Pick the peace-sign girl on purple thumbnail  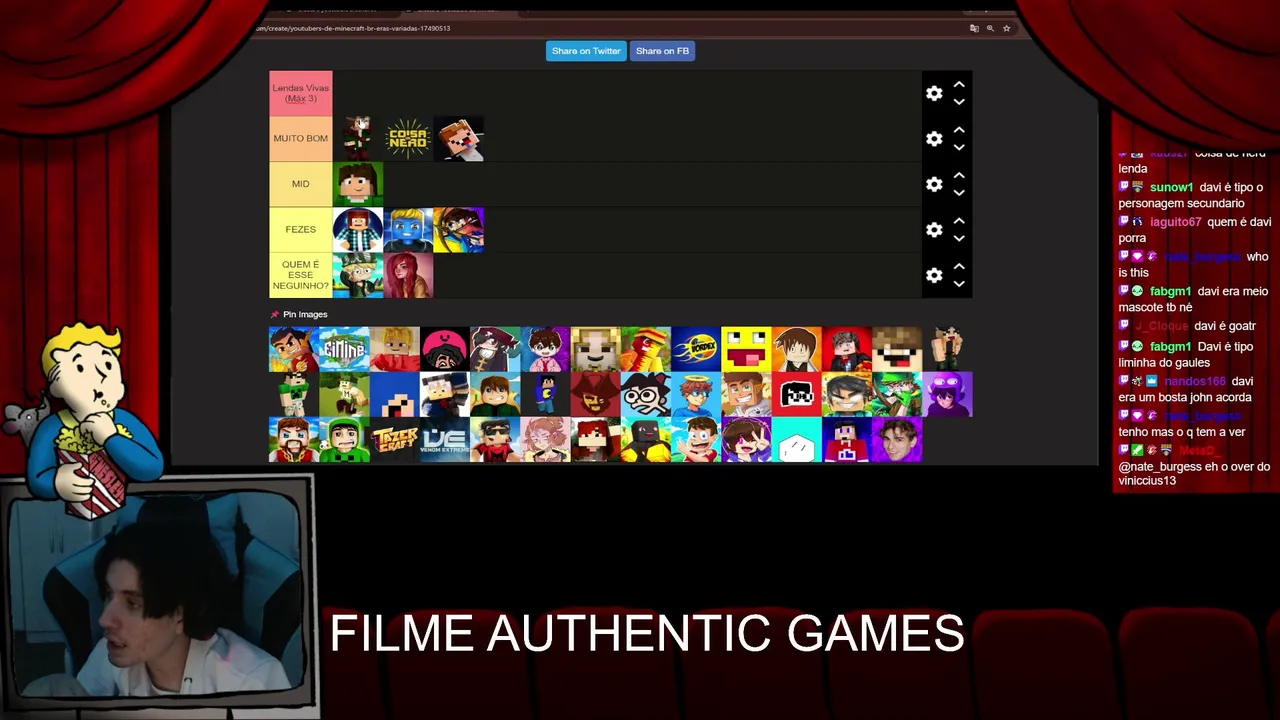pyautogui.click(x=746, y=440)
